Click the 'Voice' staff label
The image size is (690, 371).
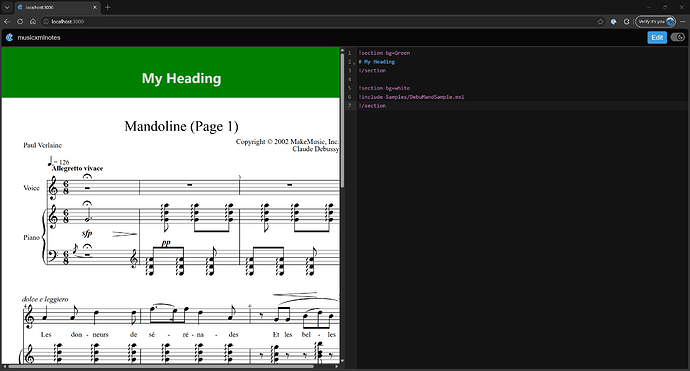[x=31, y=188]
